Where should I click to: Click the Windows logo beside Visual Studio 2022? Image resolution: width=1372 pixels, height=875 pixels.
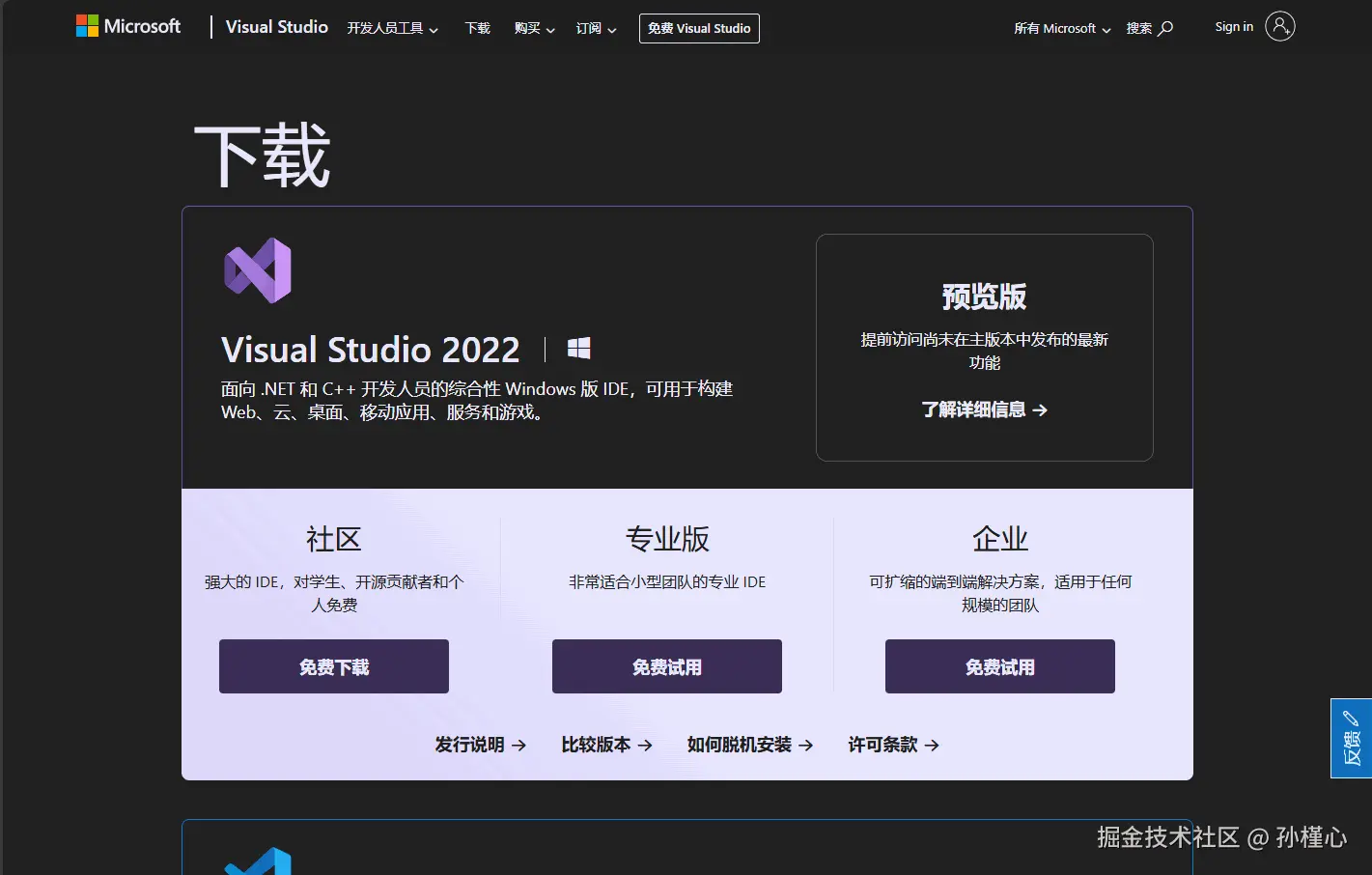point(578,348)
